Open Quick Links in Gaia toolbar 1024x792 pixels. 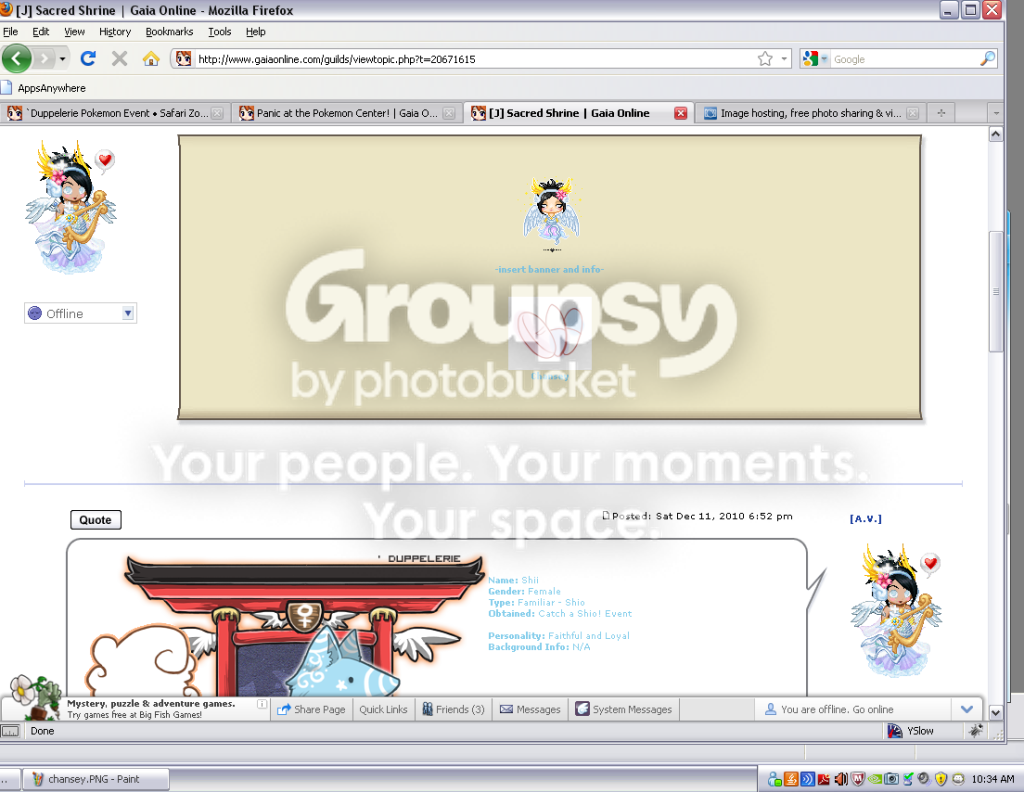click(383, 709)
